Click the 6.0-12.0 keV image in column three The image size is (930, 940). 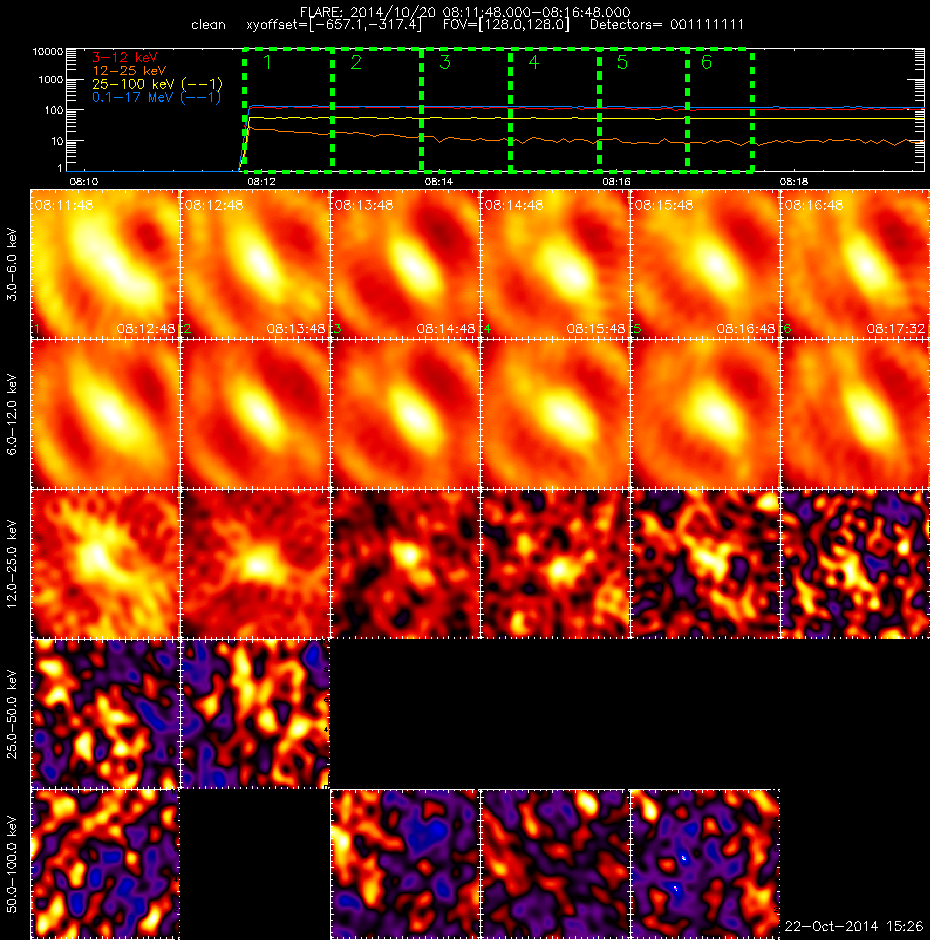coord(405,414)
